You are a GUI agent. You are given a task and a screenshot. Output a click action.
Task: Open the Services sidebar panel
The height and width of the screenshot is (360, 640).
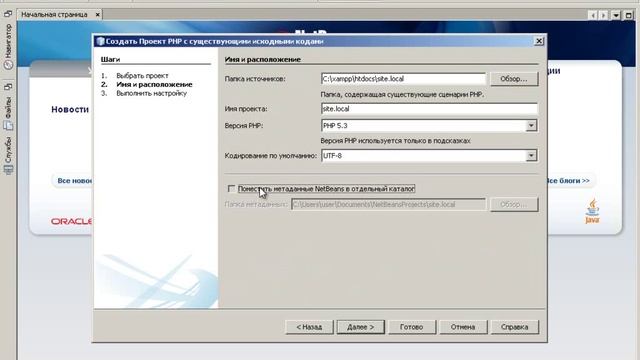coord(8,156)
